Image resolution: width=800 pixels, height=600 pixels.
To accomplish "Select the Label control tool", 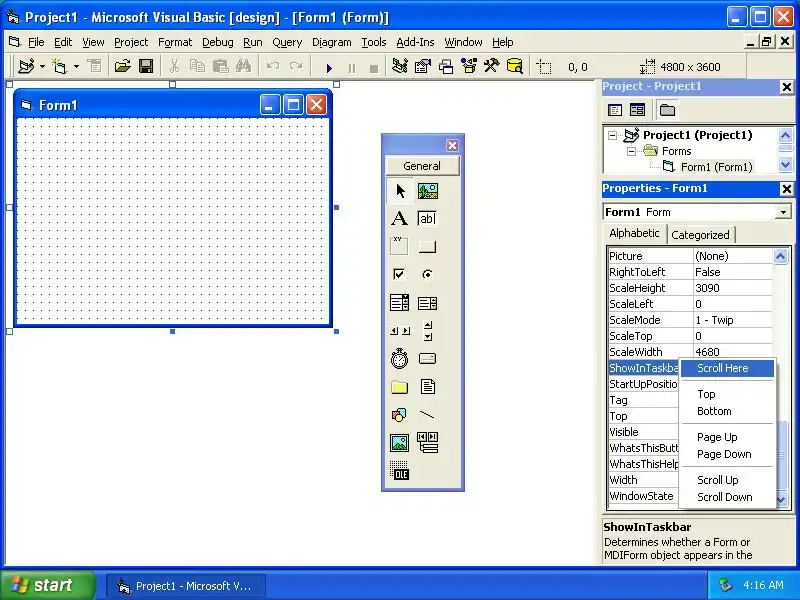I will coord(399,218).
